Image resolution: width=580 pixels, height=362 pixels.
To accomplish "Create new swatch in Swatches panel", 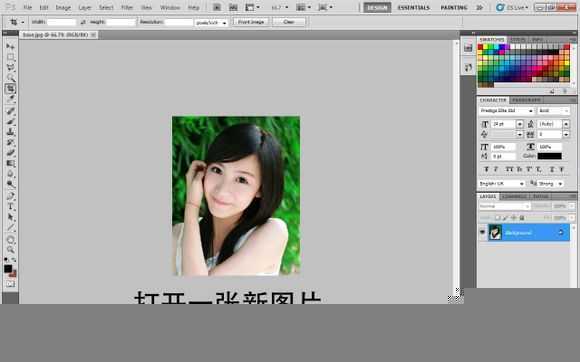I will tap(552, 91).
